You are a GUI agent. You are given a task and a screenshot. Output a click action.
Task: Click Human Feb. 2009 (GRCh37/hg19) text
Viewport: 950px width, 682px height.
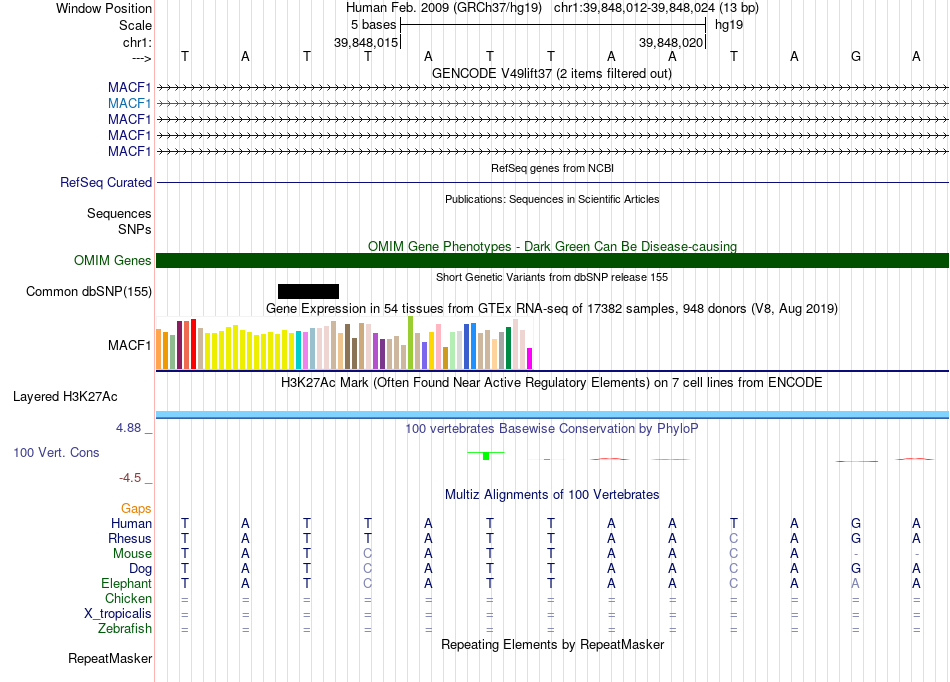click(x=446, y=8)
